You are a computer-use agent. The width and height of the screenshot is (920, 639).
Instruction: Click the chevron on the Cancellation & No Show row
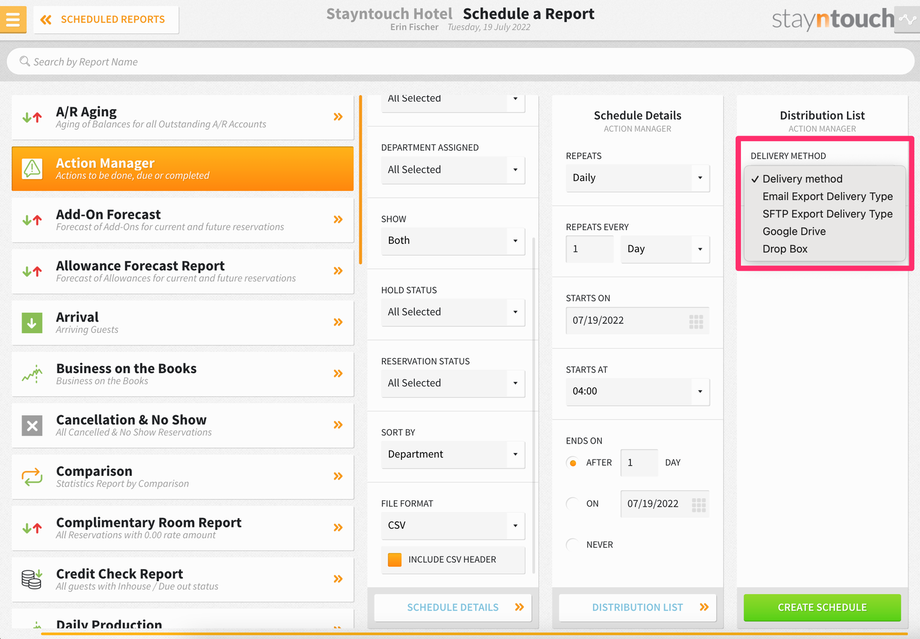pos(338,425)
